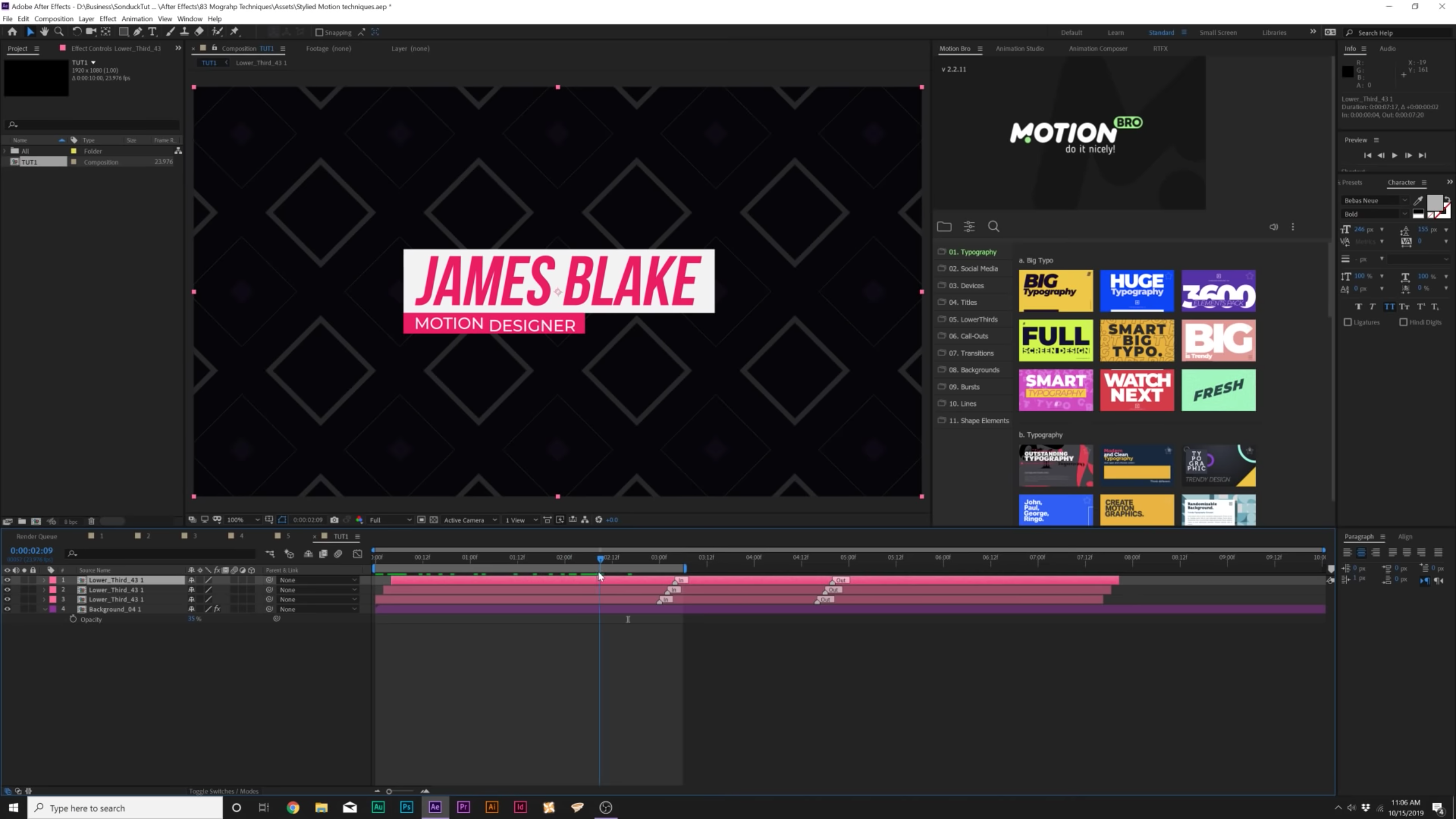The height and width of the screenshot is (819, 1456).
Task: Click the Pen tool icon in toolbar
Action: point(137,32)
